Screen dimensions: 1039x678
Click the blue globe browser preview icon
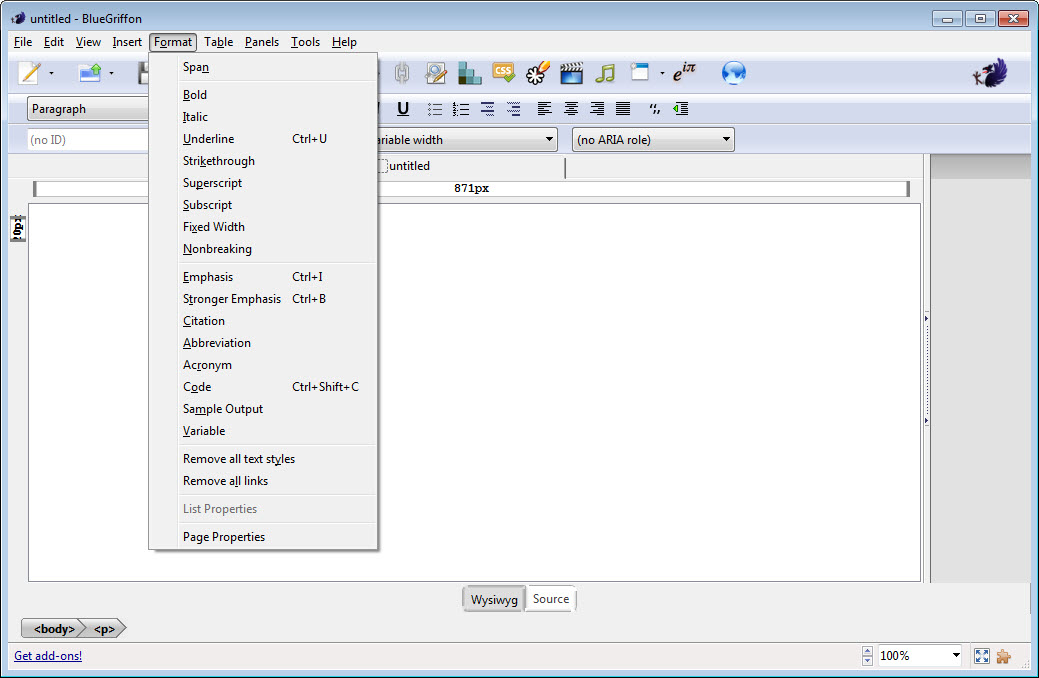pos(734,73)
